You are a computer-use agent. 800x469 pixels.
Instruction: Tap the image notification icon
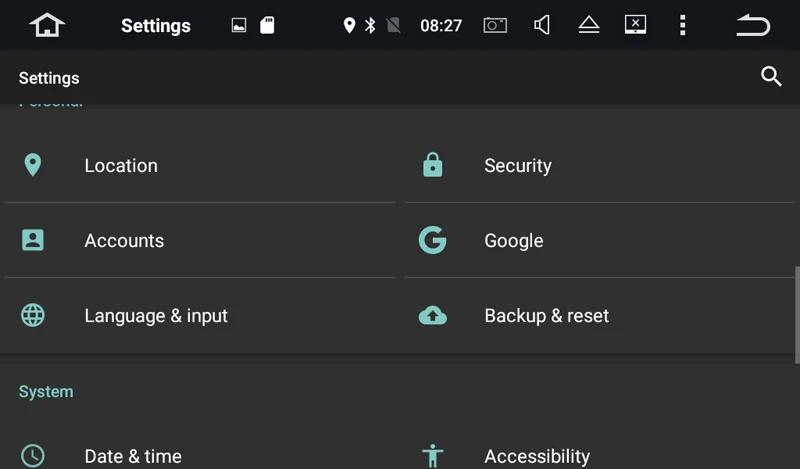[239, 25]
